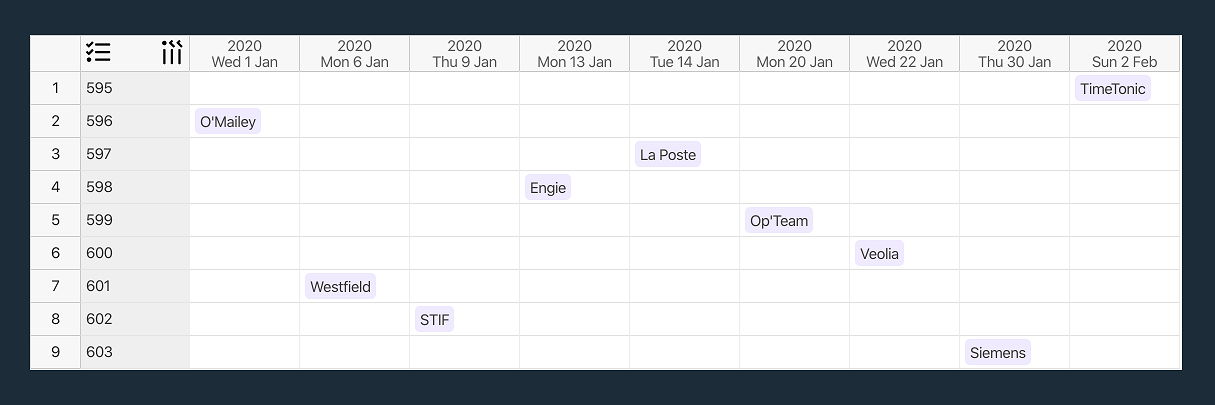The width and height of the screenshot is (1215, 405).
Task: Select row number 9
Action: click(x=56, y=352)
